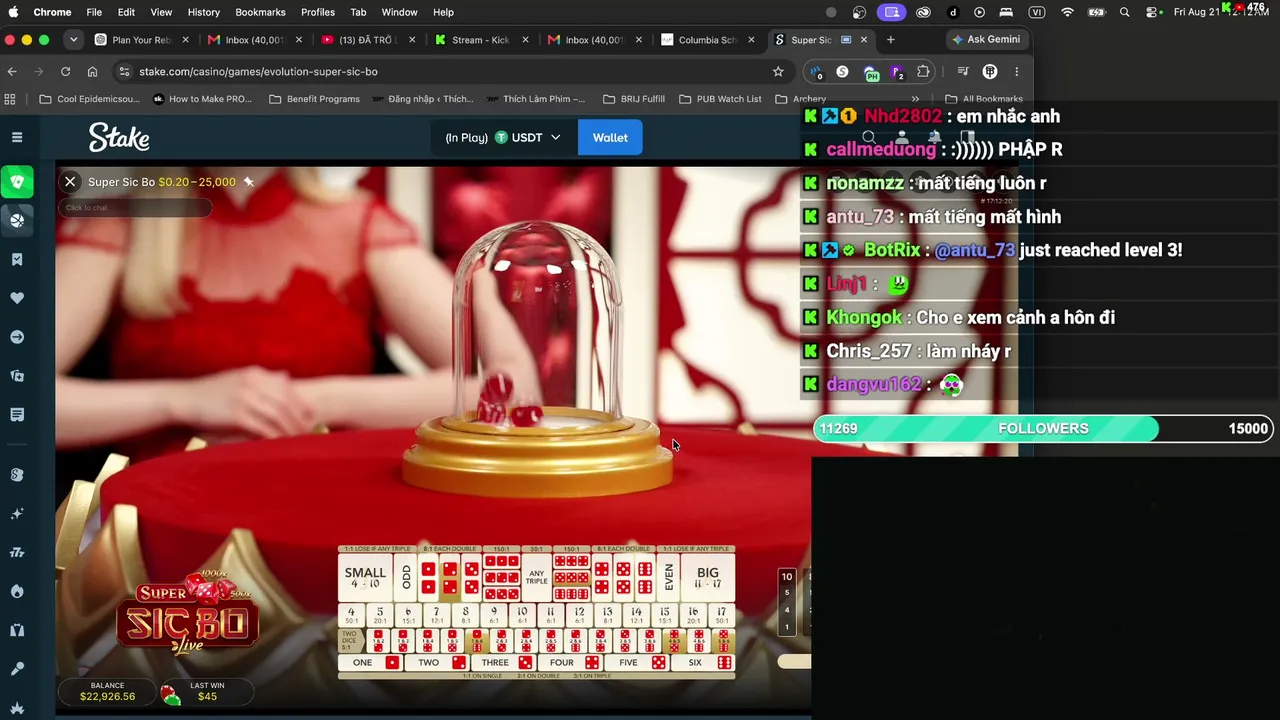Switch to the Plan Your Reb tab
This screenshot has width=1280, height=720.
141,40
